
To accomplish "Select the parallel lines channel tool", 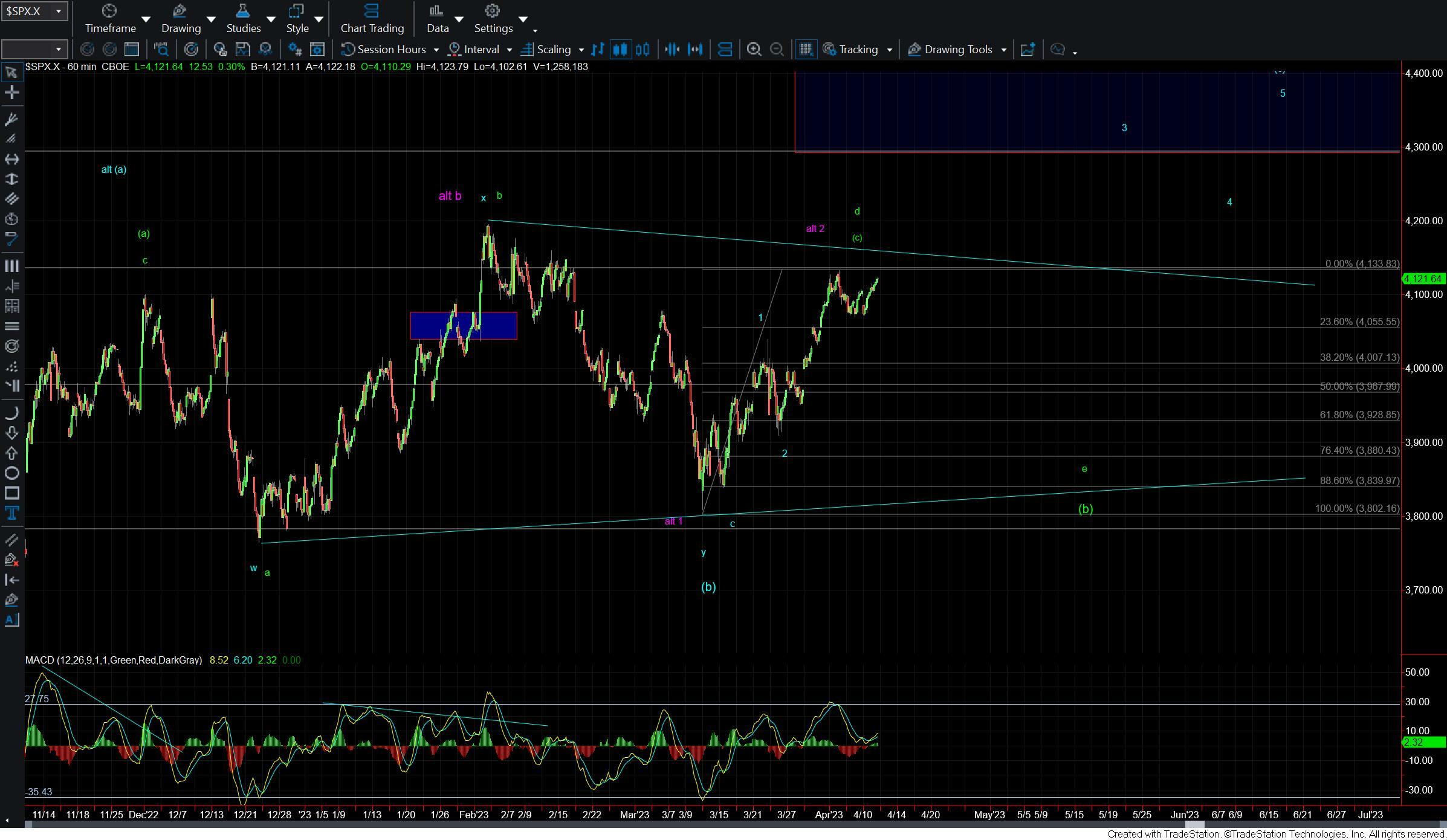I will (x=11, y=199).
